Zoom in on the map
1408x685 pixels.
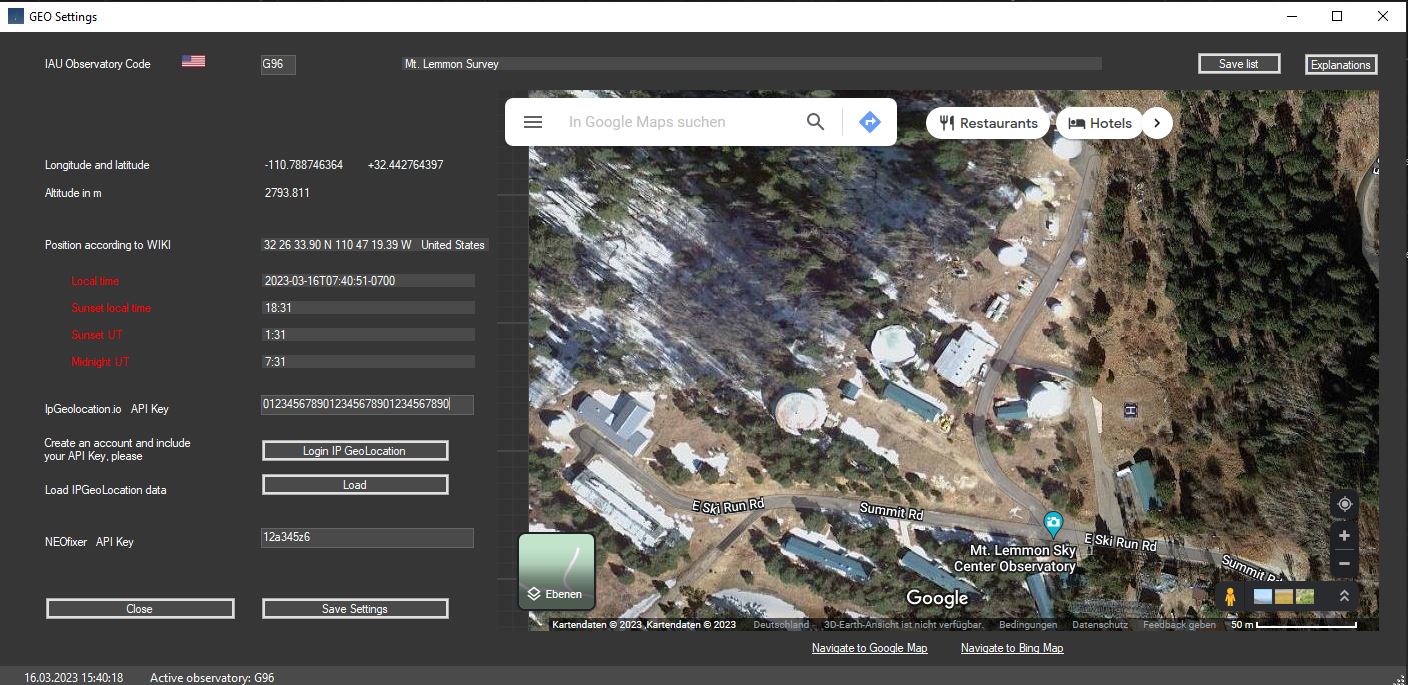click(x=1344, y=536)
